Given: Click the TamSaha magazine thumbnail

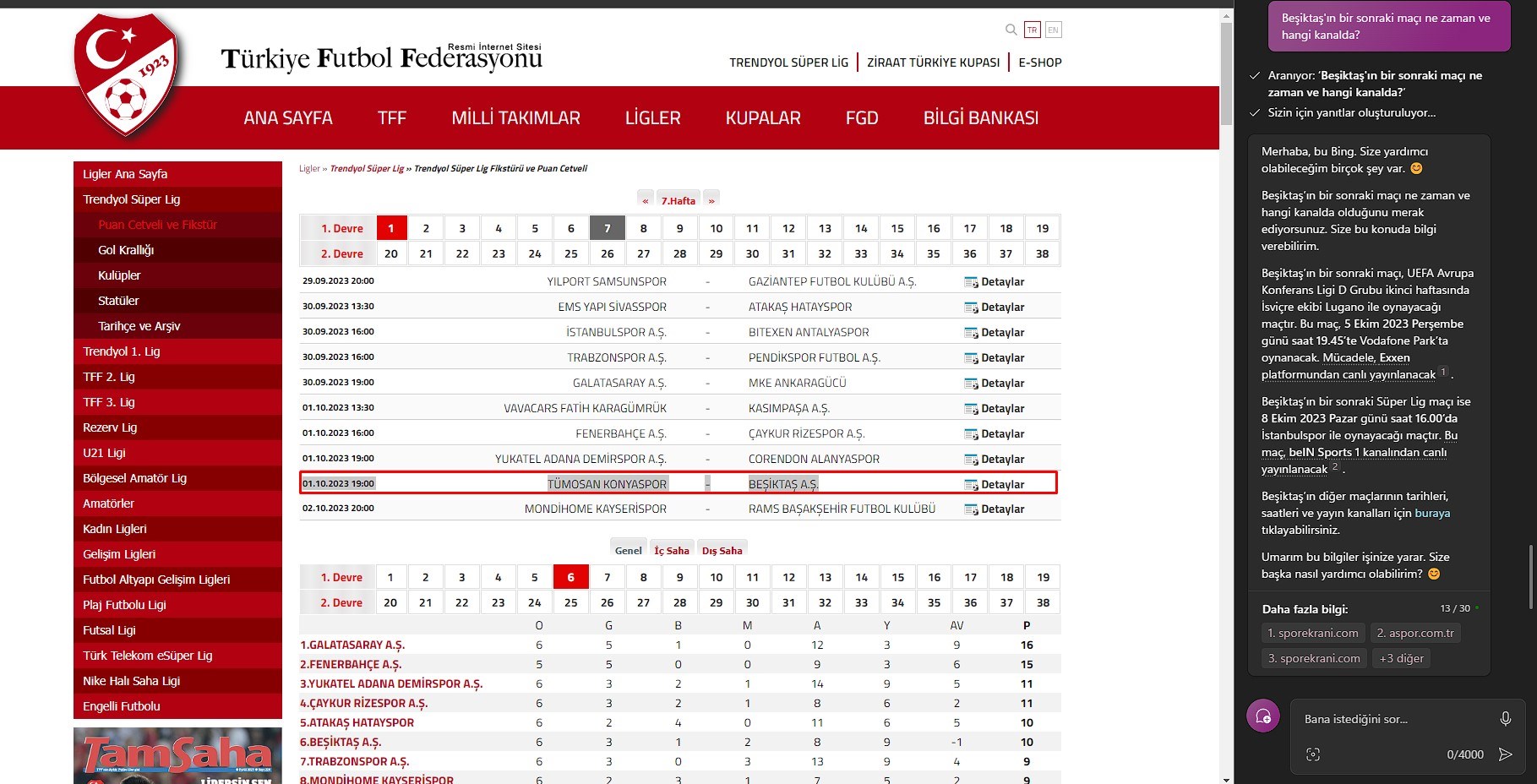Looking at the screenshot, I should point(177,755).
